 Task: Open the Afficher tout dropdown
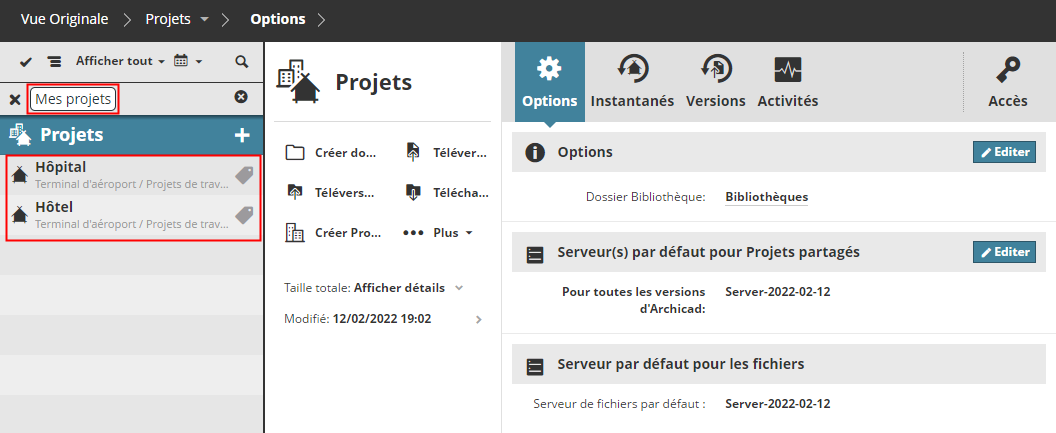pyautogui.click(x=120, y=61)
